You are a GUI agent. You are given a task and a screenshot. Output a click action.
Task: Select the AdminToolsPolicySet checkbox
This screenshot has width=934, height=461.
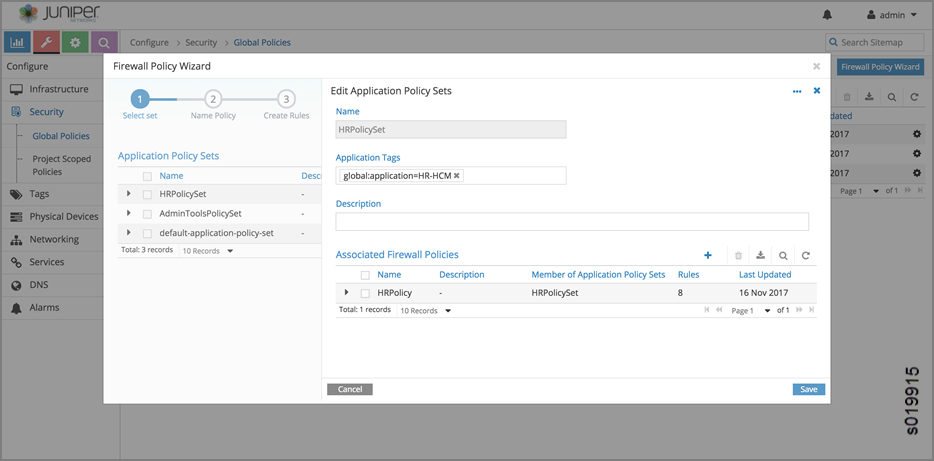(x=147, y=214)
